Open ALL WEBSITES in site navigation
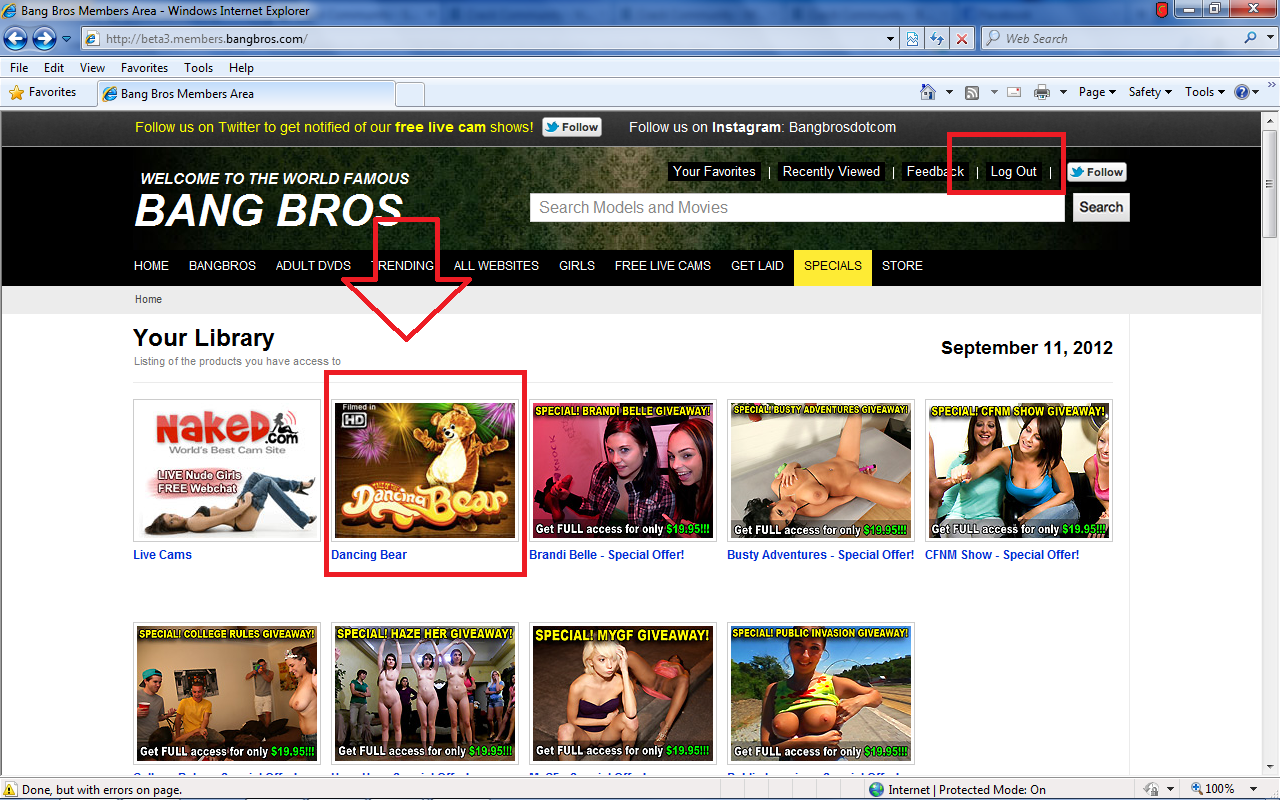Image resolution: width=1280 pixels, height=800 pixels. [496, 266]
